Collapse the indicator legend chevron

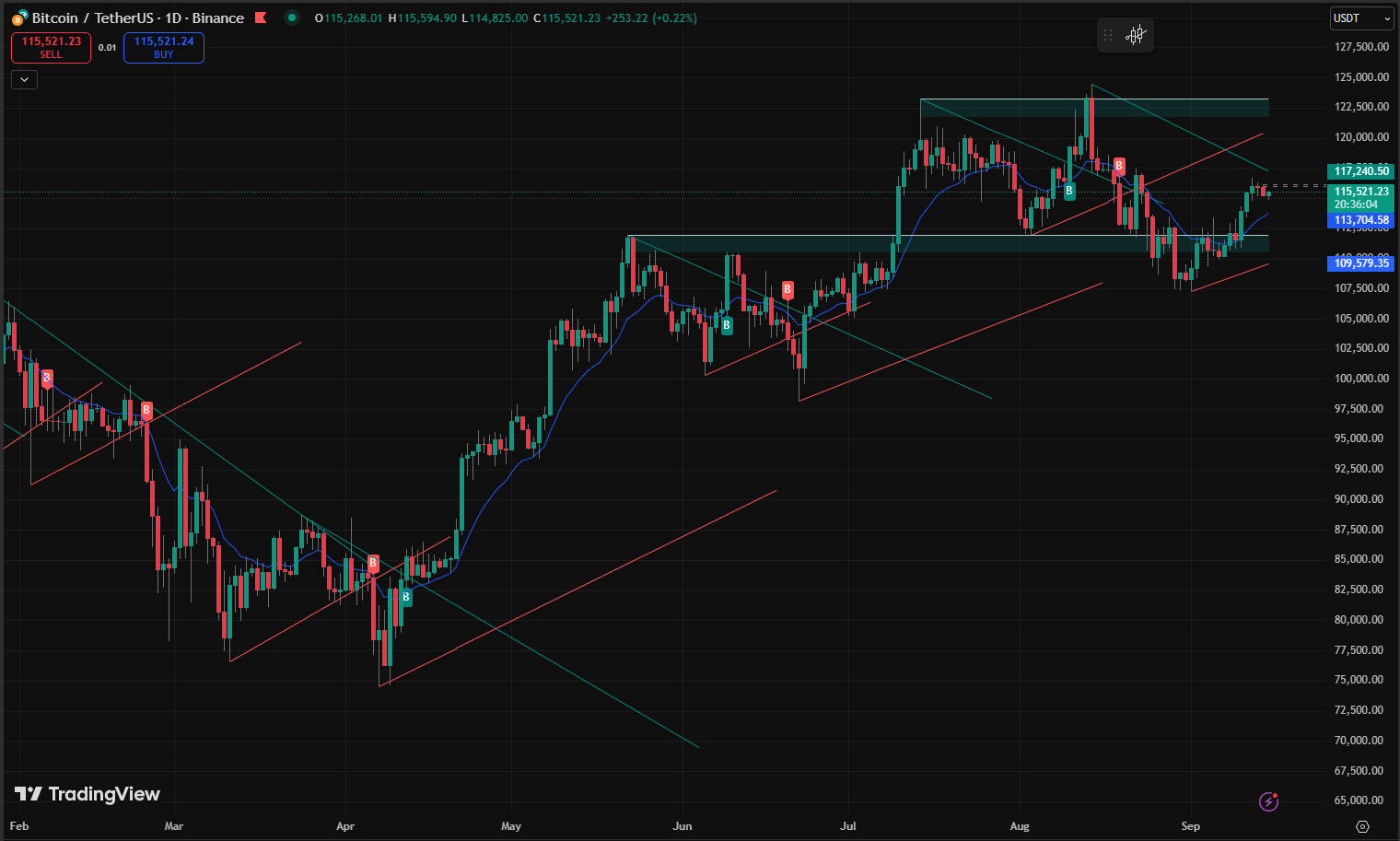[24, 80]
